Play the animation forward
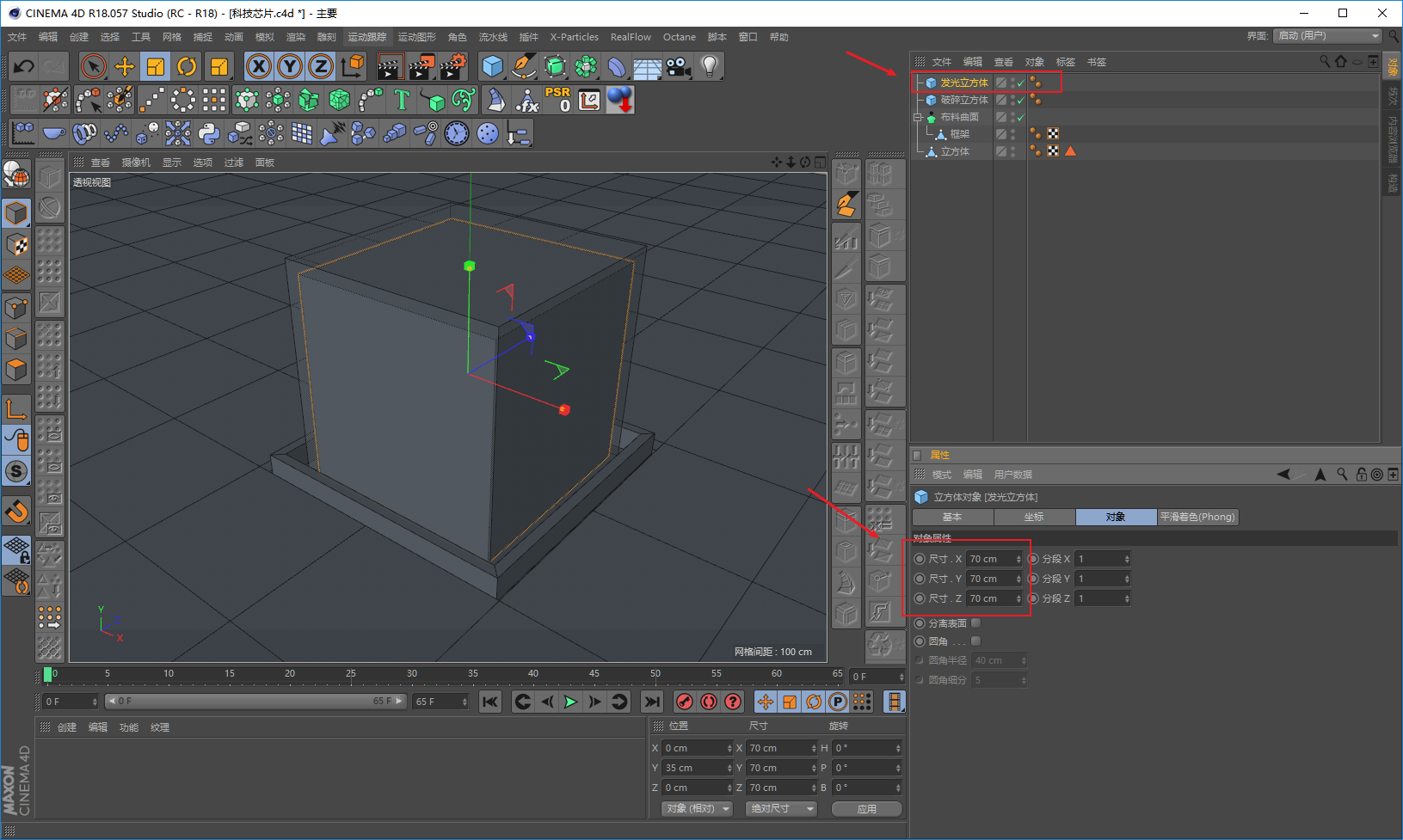Viewport: 1403px width, 840px height. 570,702
